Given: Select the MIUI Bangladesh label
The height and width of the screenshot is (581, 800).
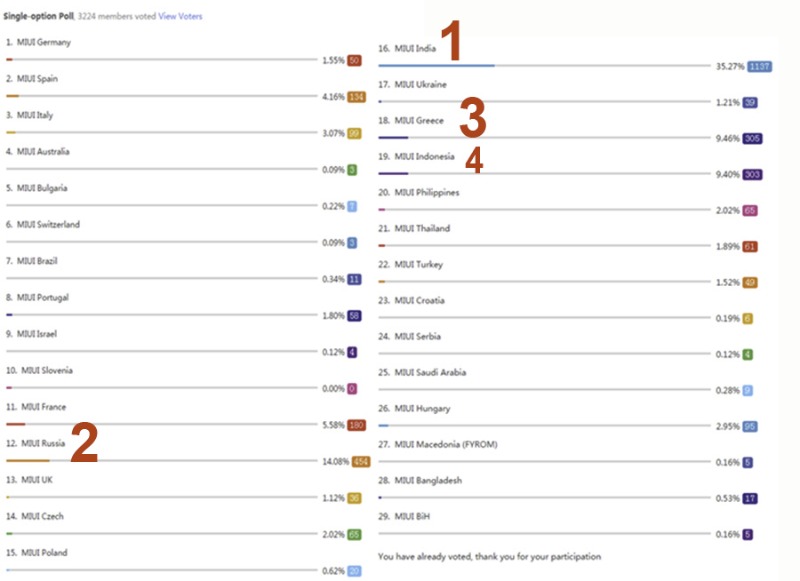Looking at the screenshot, I should pyautogui.click(x=428, y=481).
